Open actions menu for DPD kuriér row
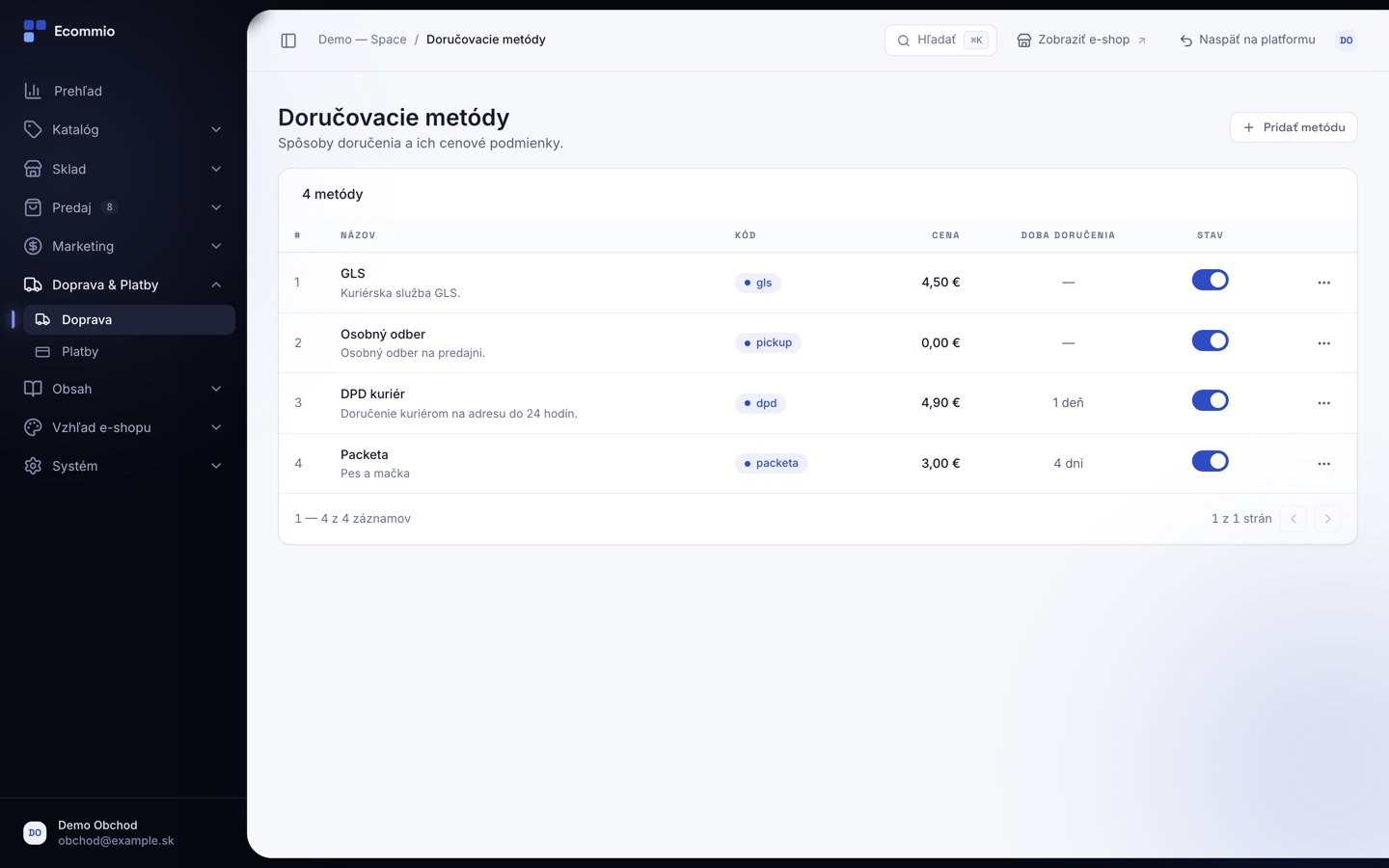1389x868 pixels. [1323, 403]
